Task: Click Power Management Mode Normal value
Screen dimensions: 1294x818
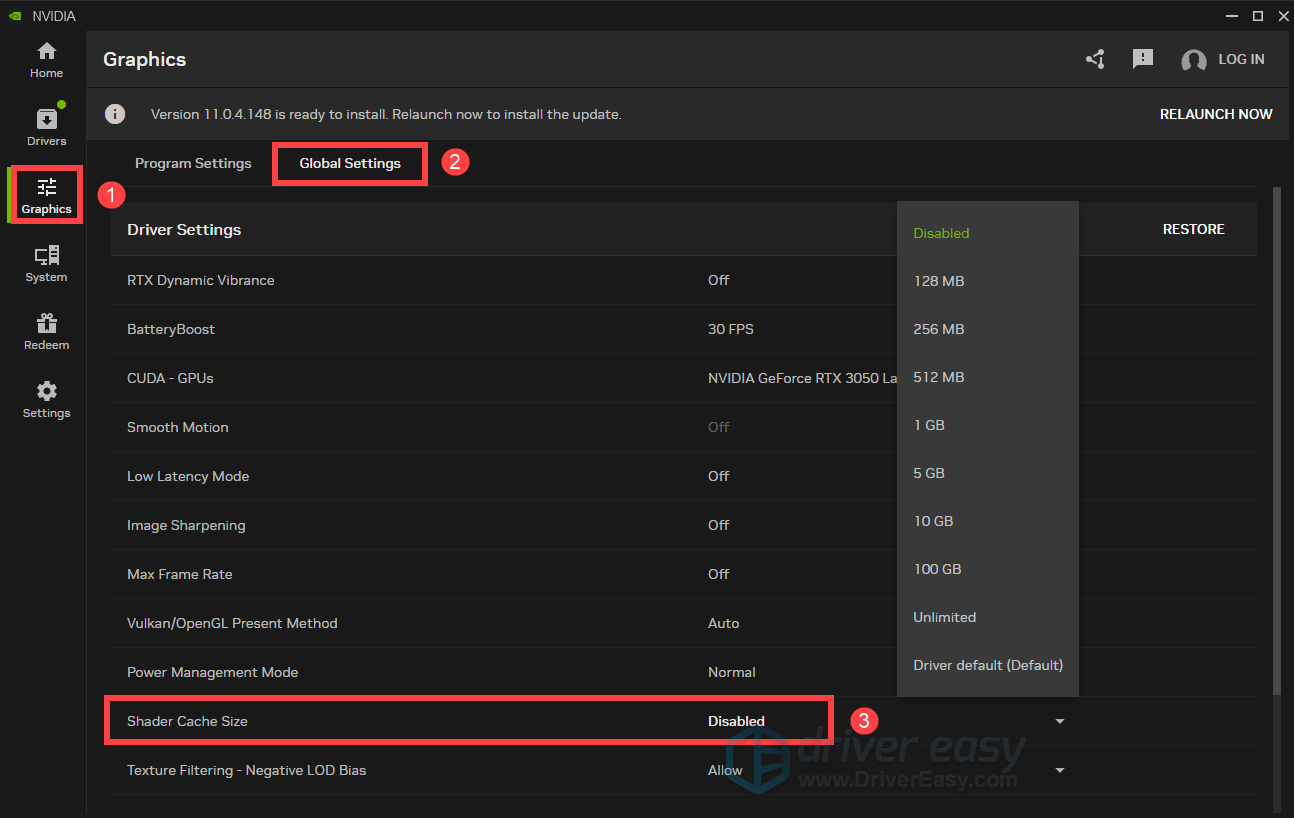Action: click(731, 672)
